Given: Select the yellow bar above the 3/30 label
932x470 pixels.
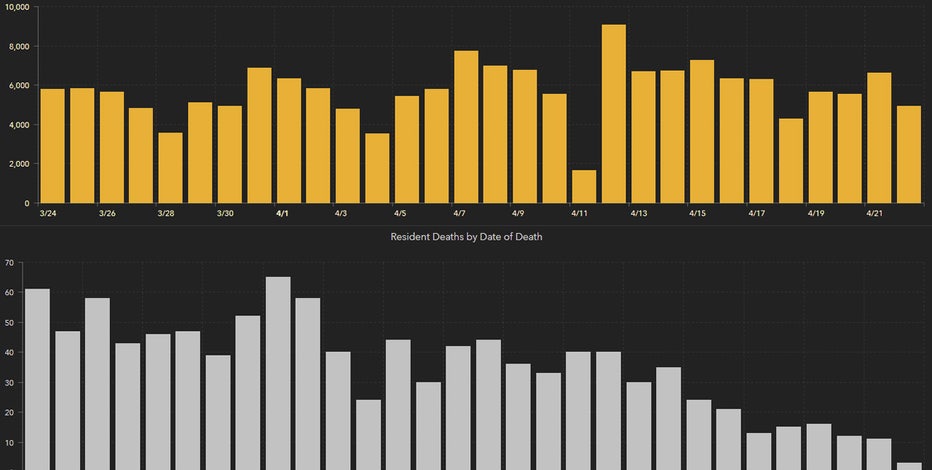Looking at the screenshot, I should pyautogui.click(x=229, y=154).
